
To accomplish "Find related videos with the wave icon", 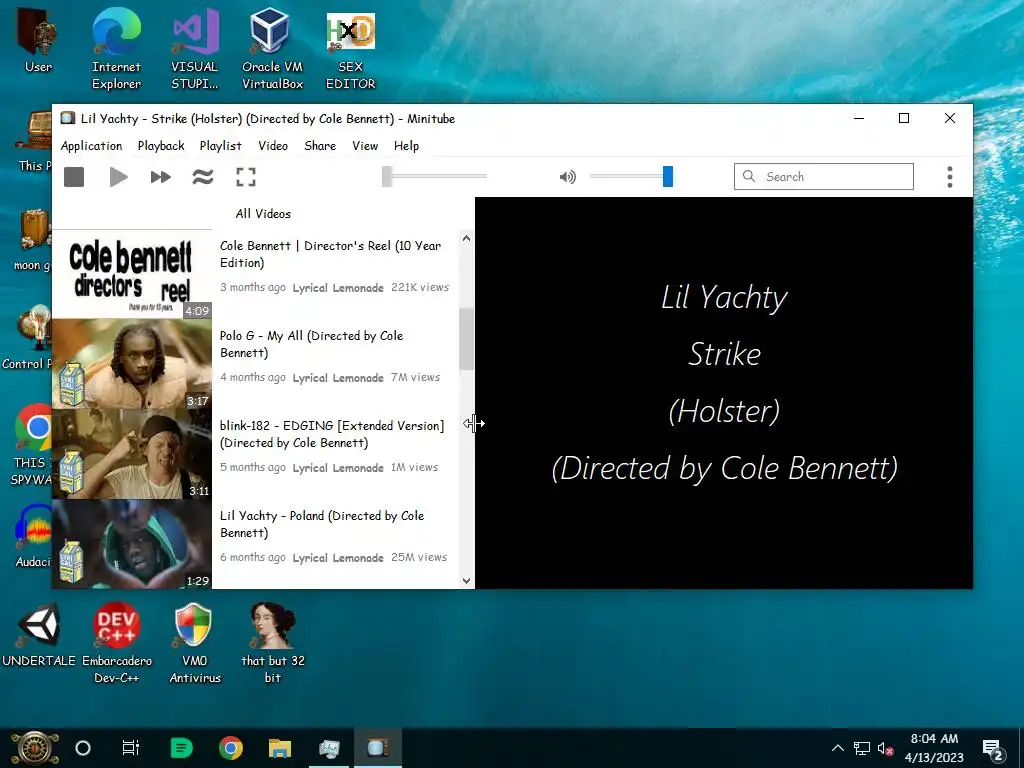I will 203,177.
